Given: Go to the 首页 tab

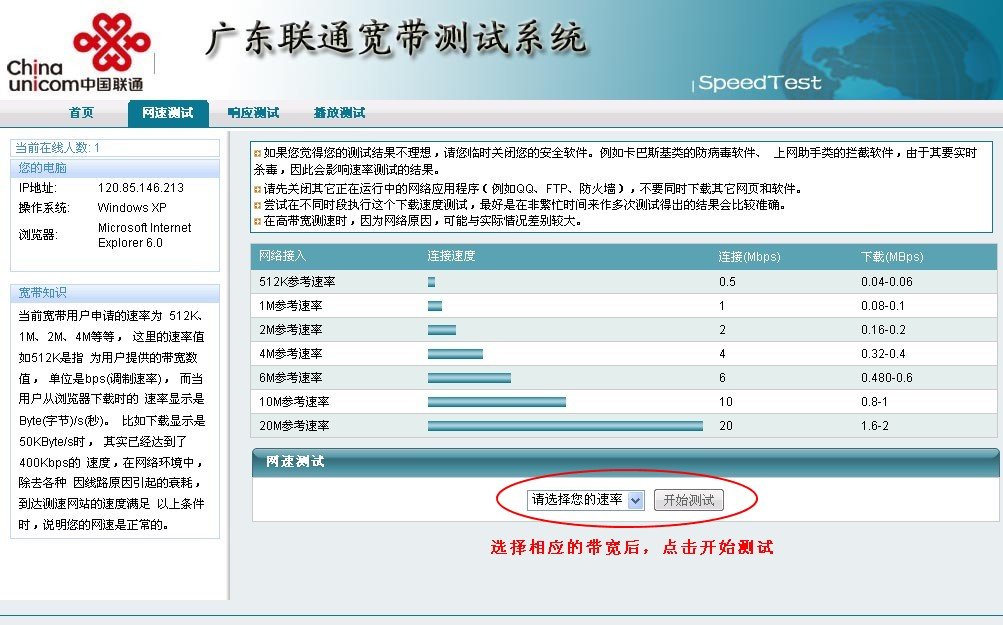Looking at the screenshot, I should [x=80, y=113].
